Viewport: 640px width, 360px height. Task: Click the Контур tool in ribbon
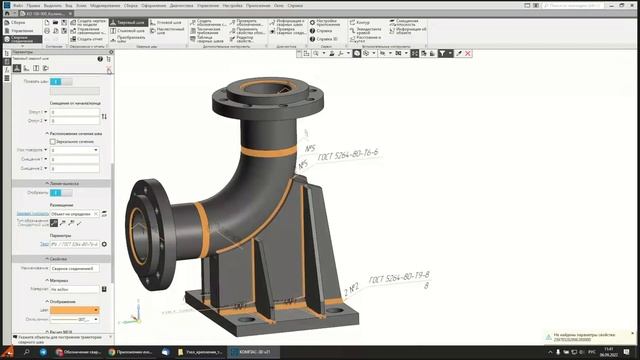click(x=360, y=22)
